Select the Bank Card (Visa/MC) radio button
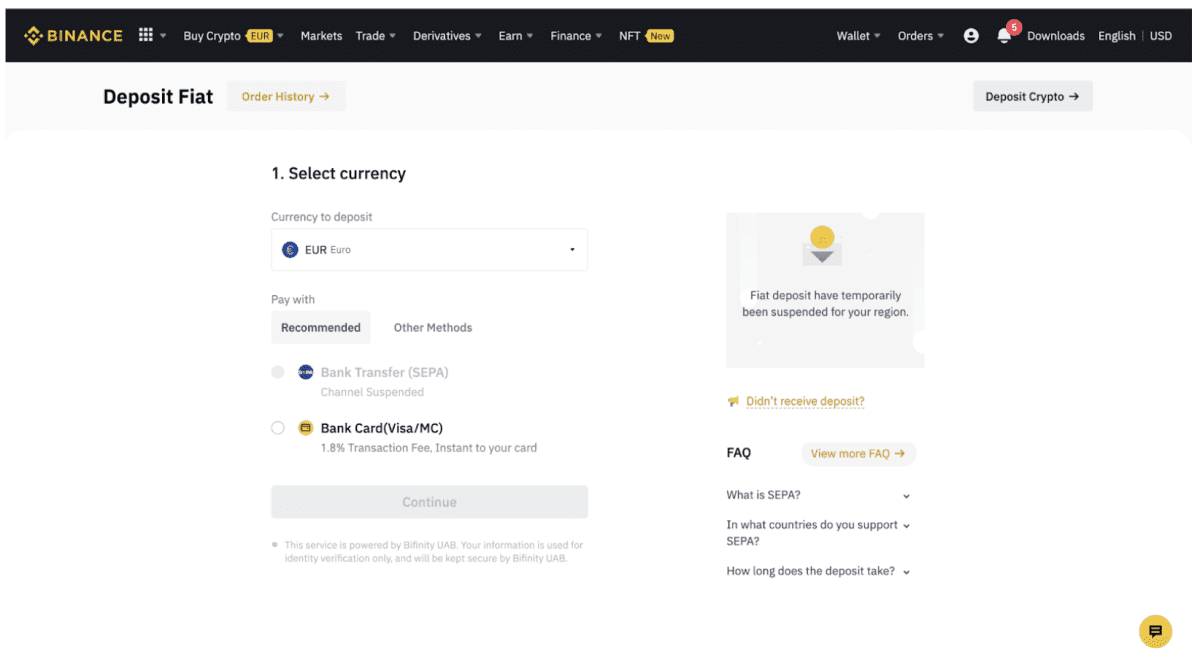This screenshot has width=1200, height=669. pyautogui.click(x=278, y=428)
